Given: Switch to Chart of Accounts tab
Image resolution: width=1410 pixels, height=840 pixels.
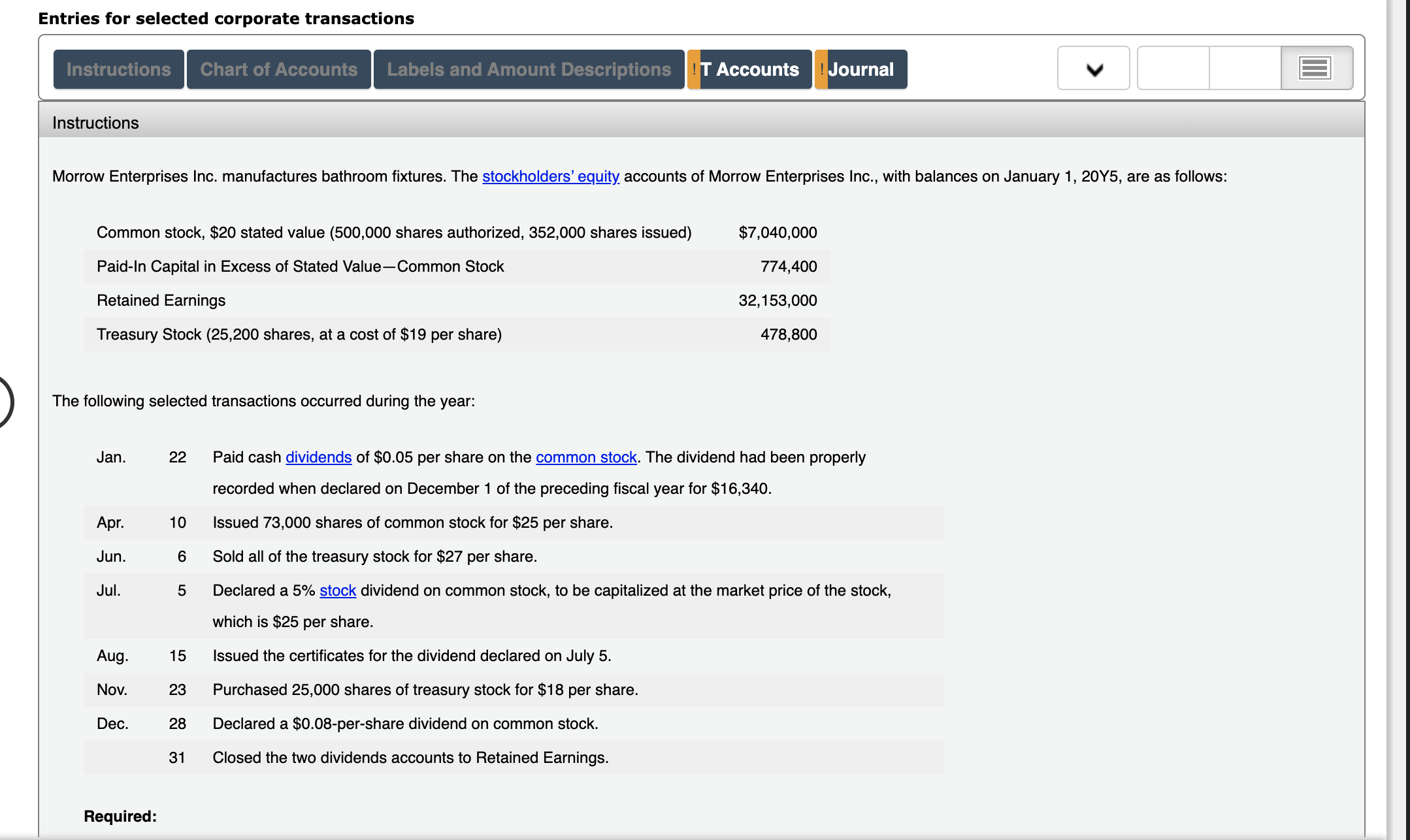Looking at the screenshot, I should click(x=278, y=69).
